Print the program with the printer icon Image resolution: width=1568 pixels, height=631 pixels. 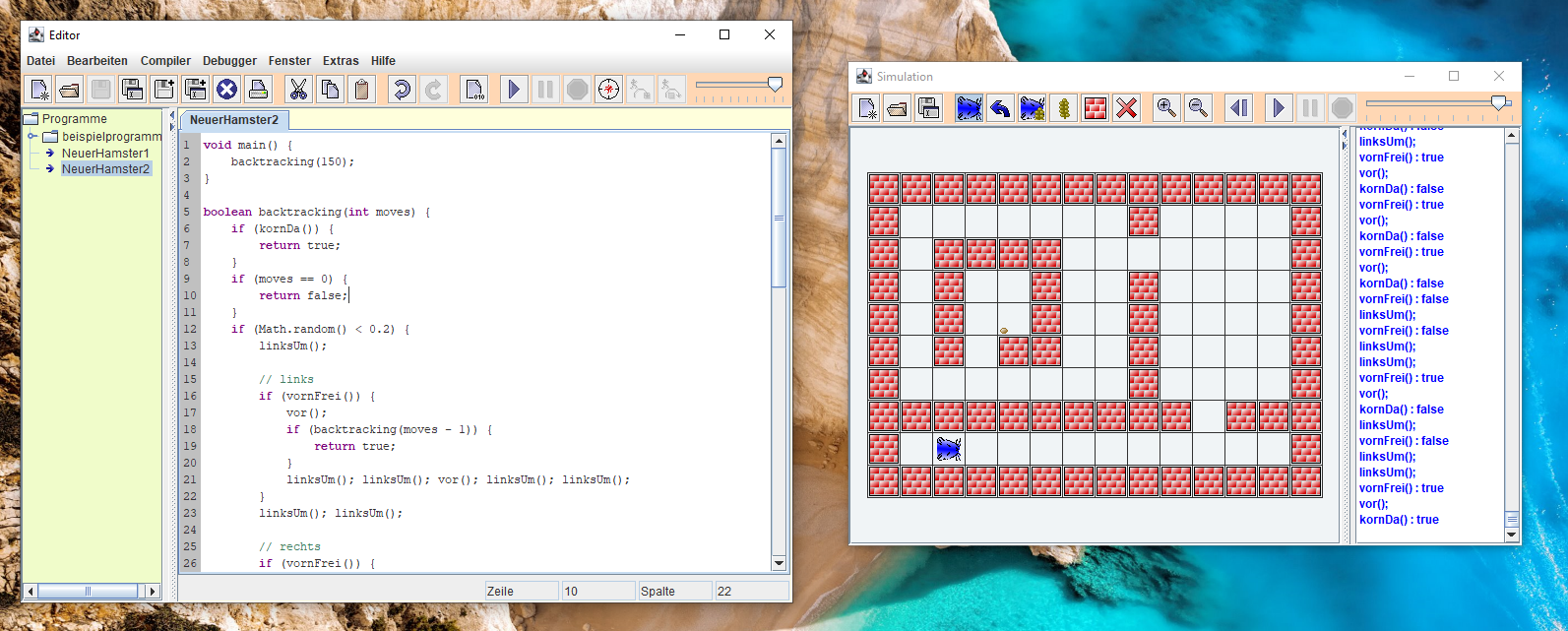259,90
